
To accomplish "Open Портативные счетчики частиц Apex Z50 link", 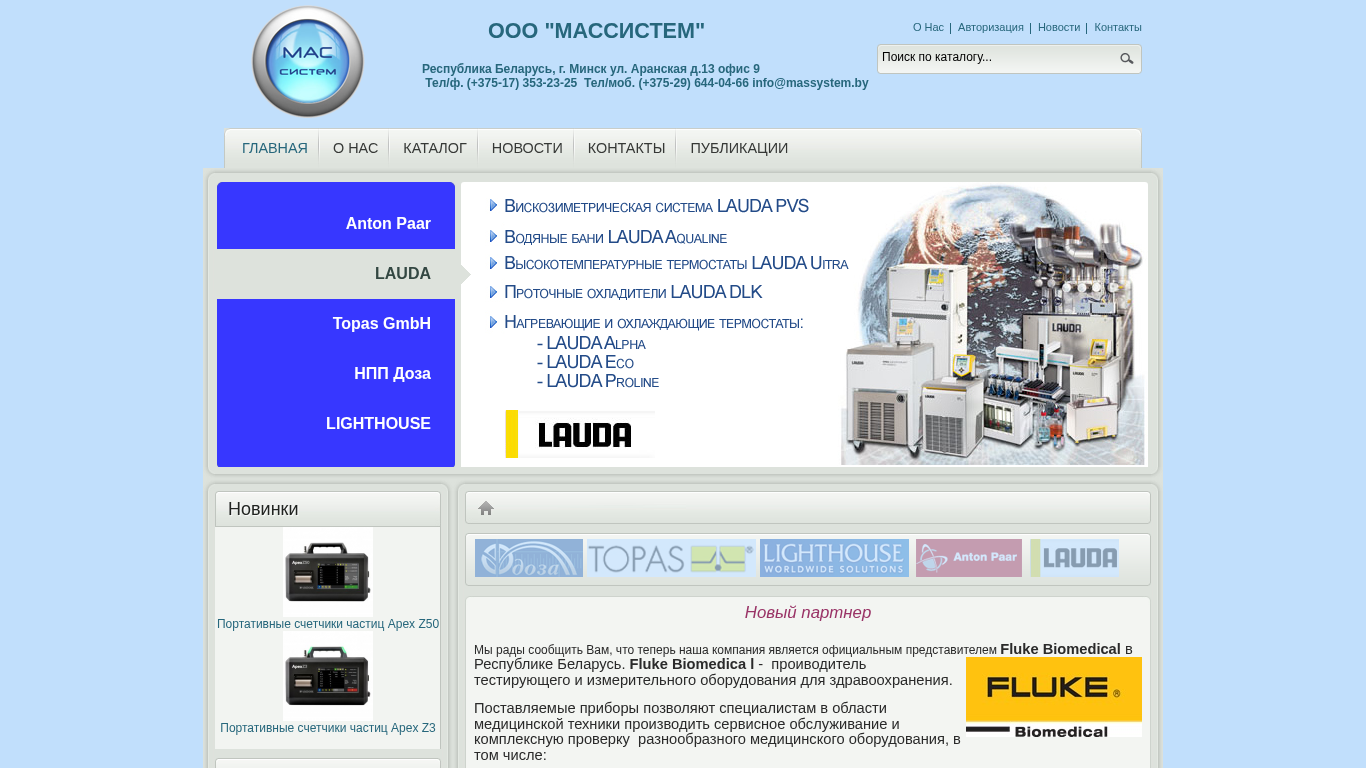I will [328, 624].
